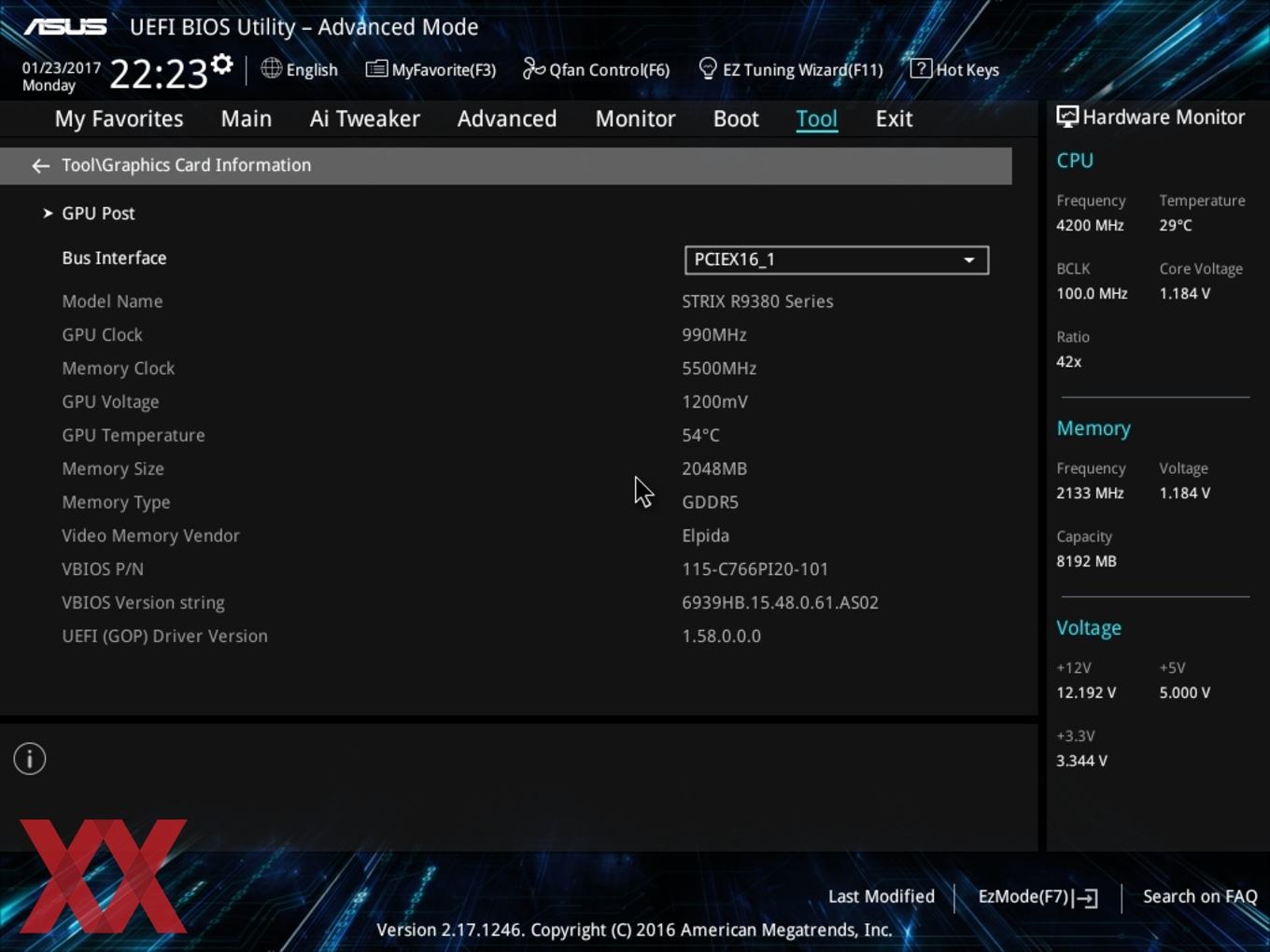Image resolution: width=1270 pixels, height=952 pixels.
Task: Click the information circle icon
Action: pos(30,759)
